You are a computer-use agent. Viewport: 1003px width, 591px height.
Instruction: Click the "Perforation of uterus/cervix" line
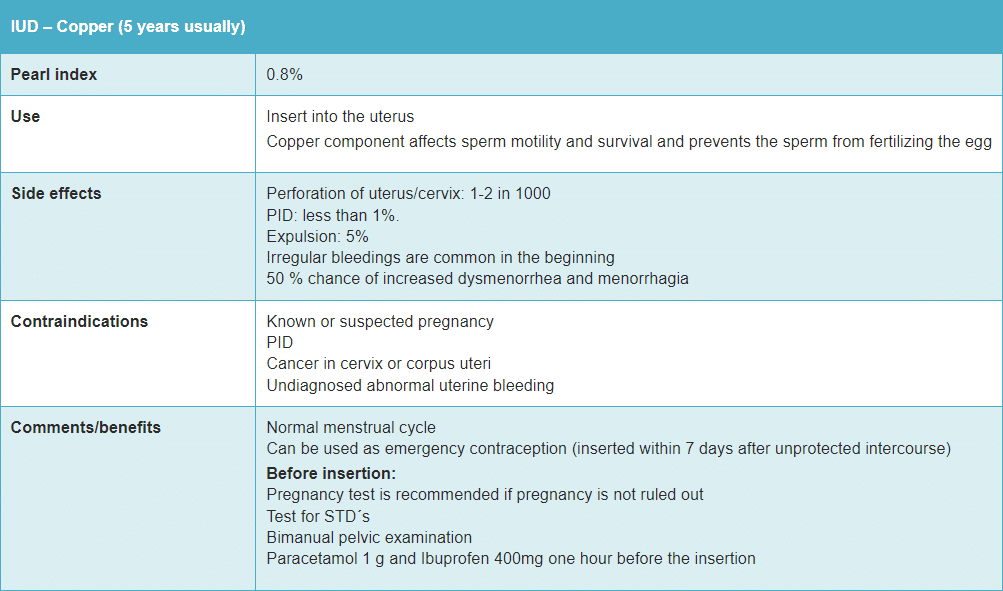(408, 194)
